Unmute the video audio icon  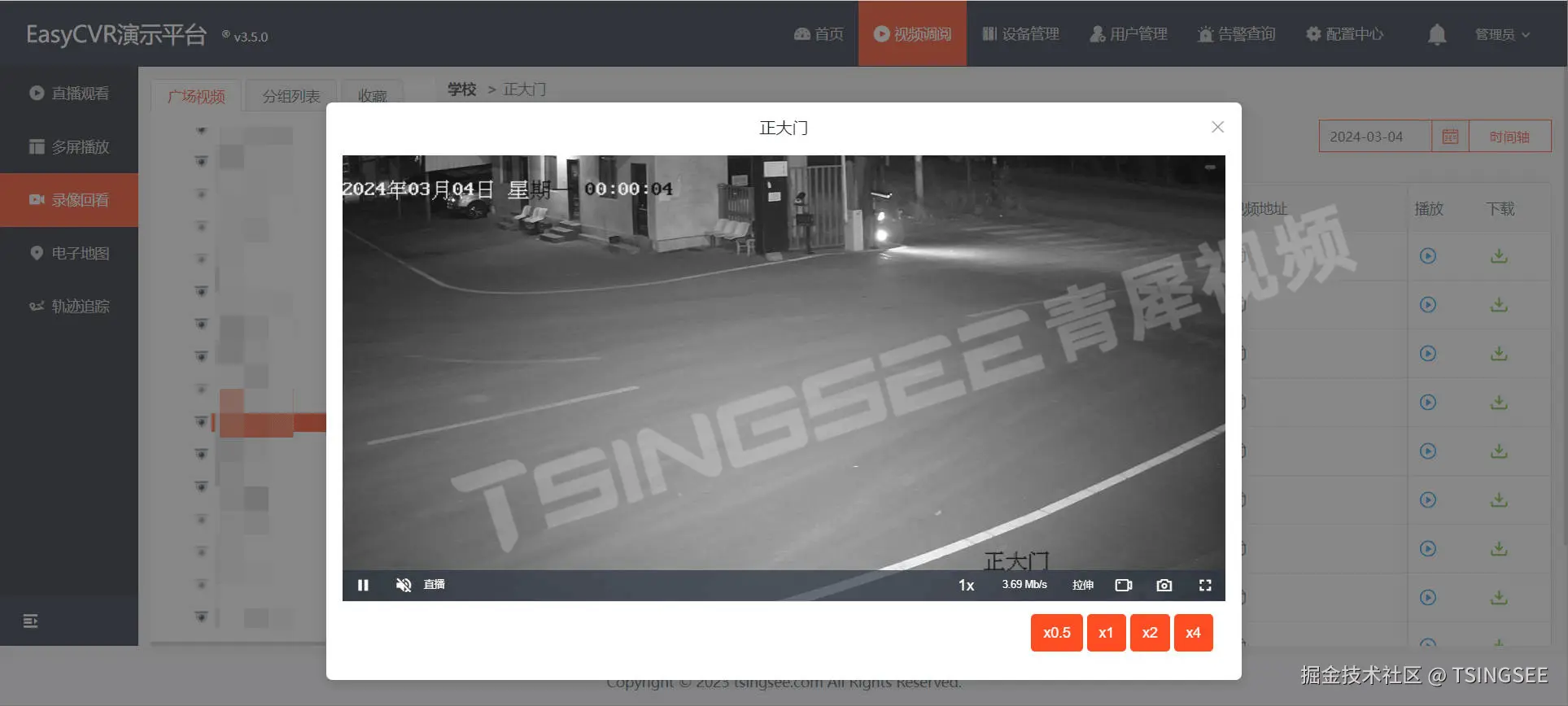coord(403,585)
